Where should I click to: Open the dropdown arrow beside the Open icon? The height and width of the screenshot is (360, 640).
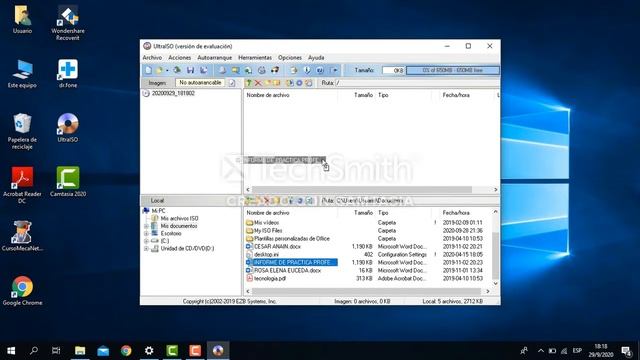[x=167, y=71]
